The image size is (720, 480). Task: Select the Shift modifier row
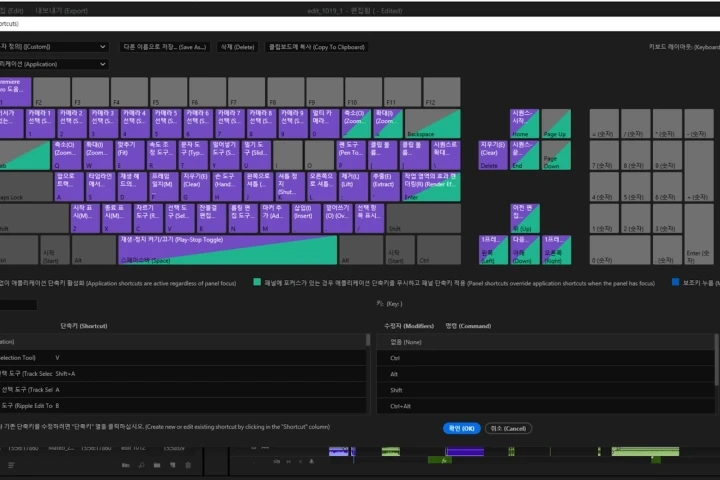tap(546, 390)
